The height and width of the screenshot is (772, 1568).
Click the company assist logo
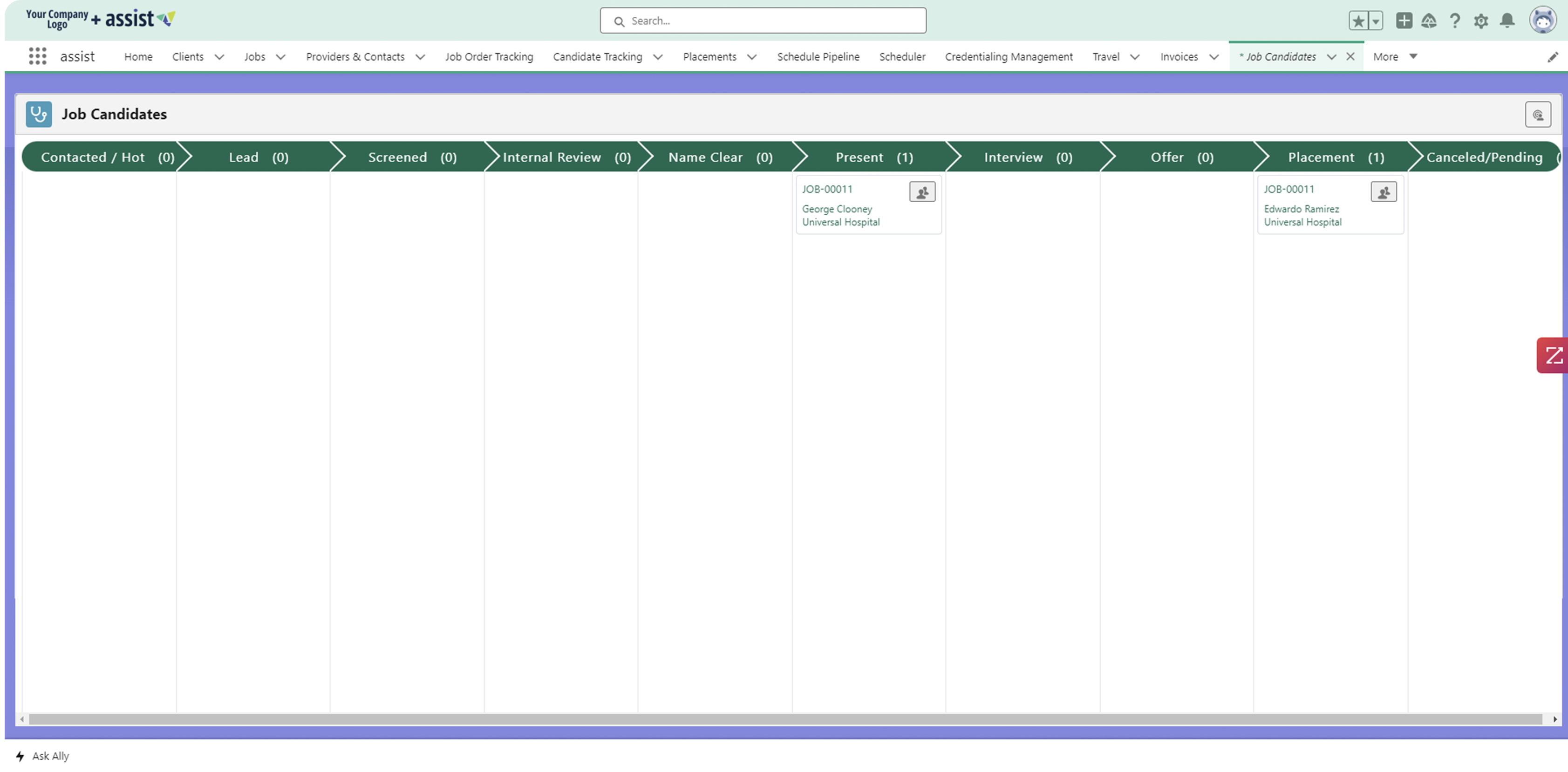(101, 20)
